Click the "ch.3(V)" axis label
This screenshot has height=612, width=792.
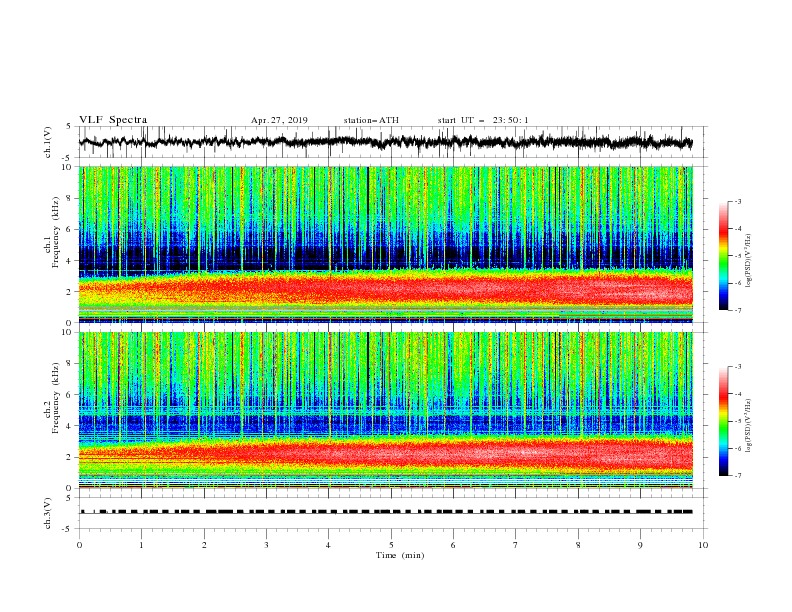coord(48,513)
